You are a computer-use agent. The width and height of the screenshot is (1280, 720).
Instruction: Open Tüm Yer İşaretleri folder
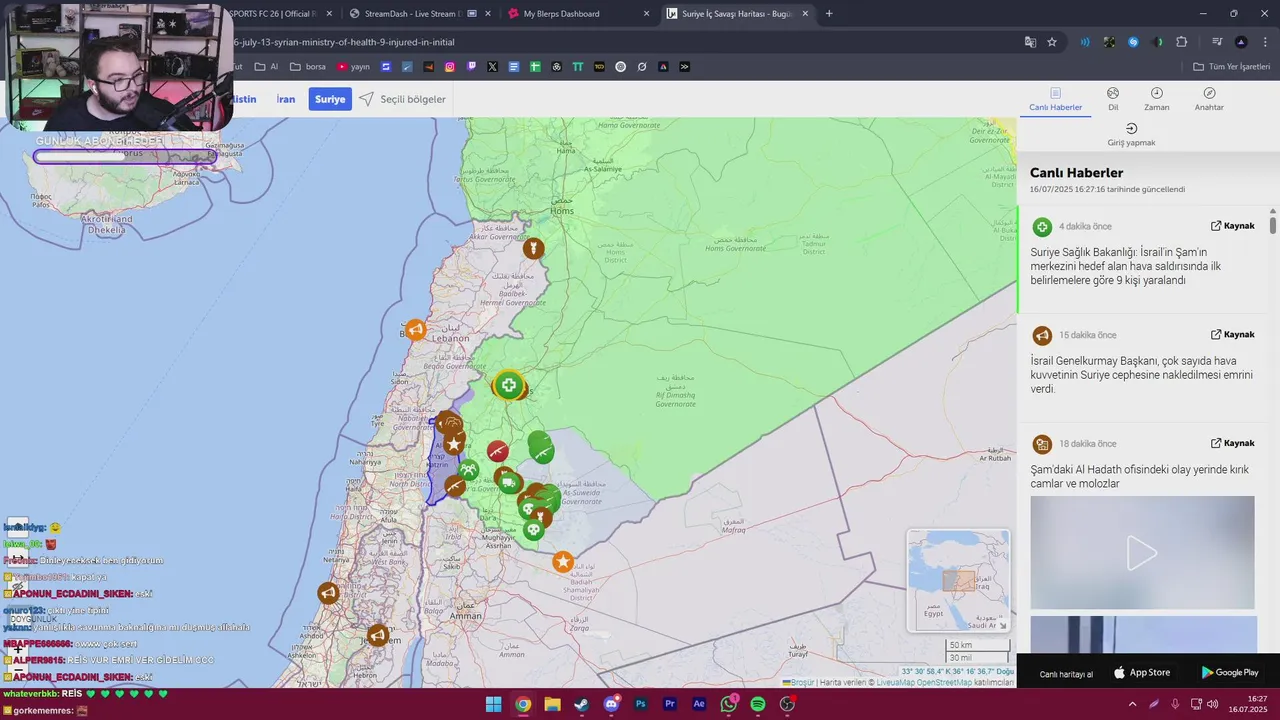point(1232,67)
